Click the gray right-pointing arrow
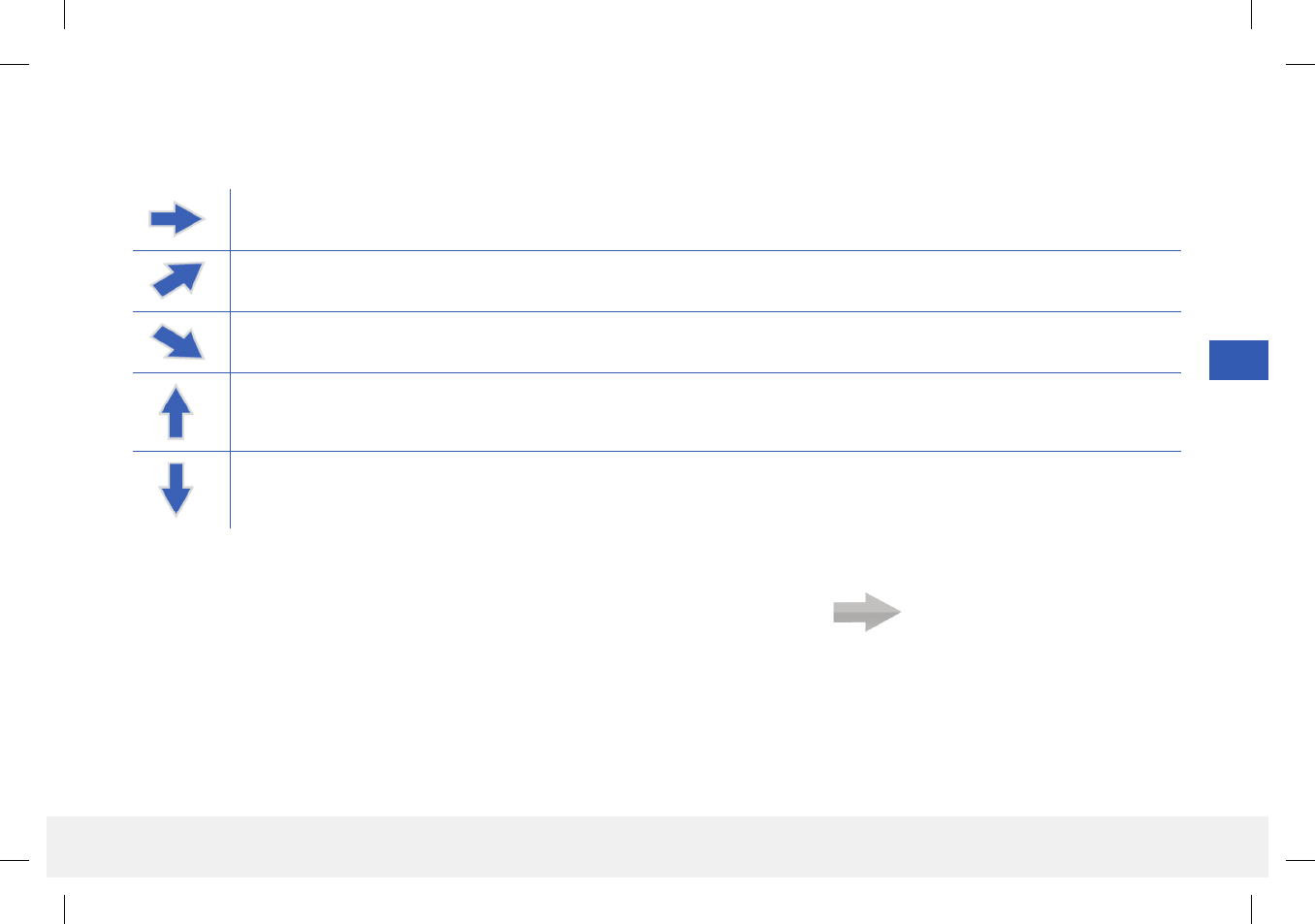Image resolution: width=1315 pixels, height=924 pixels. pos(867,612)
